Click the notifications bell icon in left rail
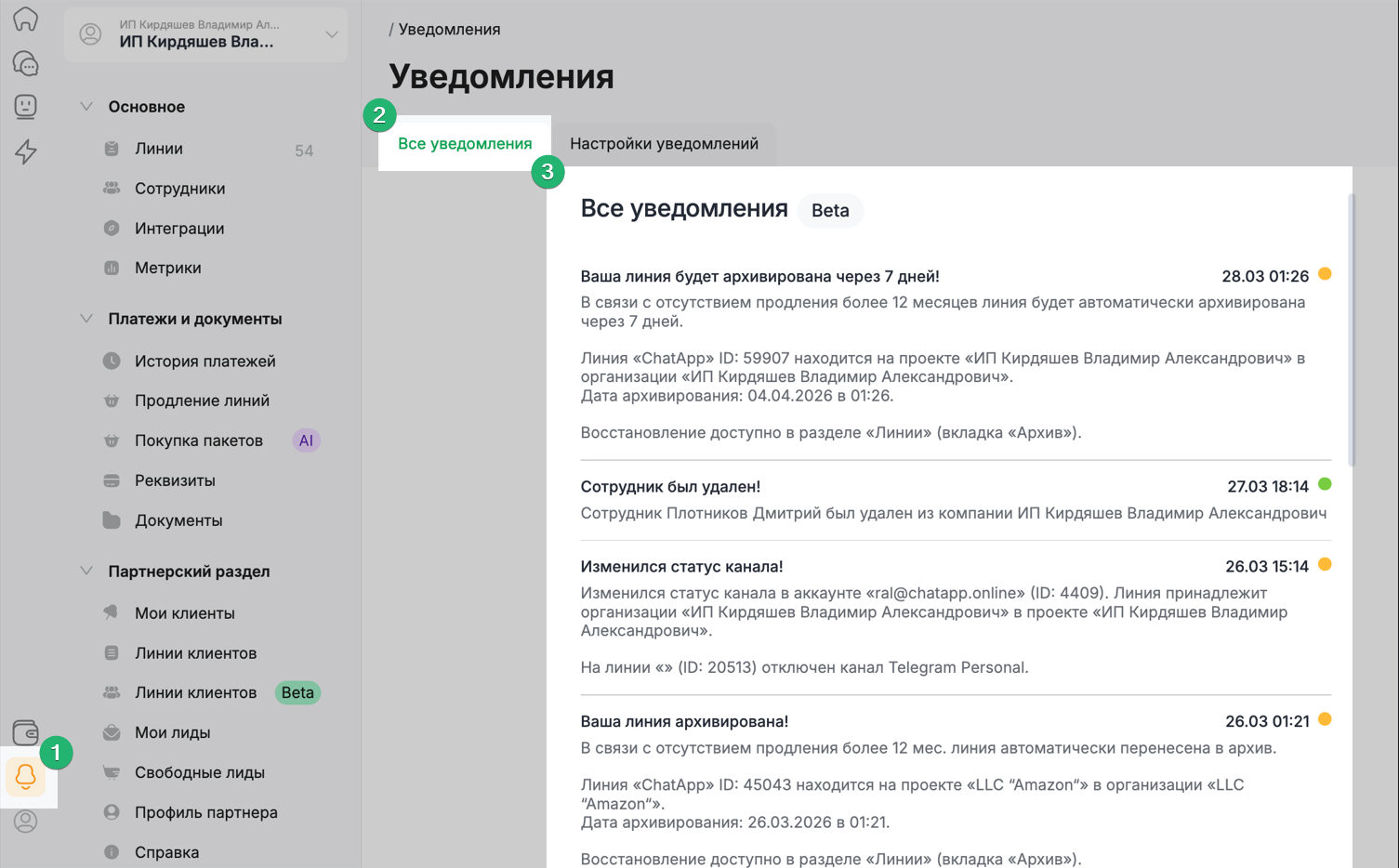The width and height of the screenshot is (1399, 868). coord(26,777)
